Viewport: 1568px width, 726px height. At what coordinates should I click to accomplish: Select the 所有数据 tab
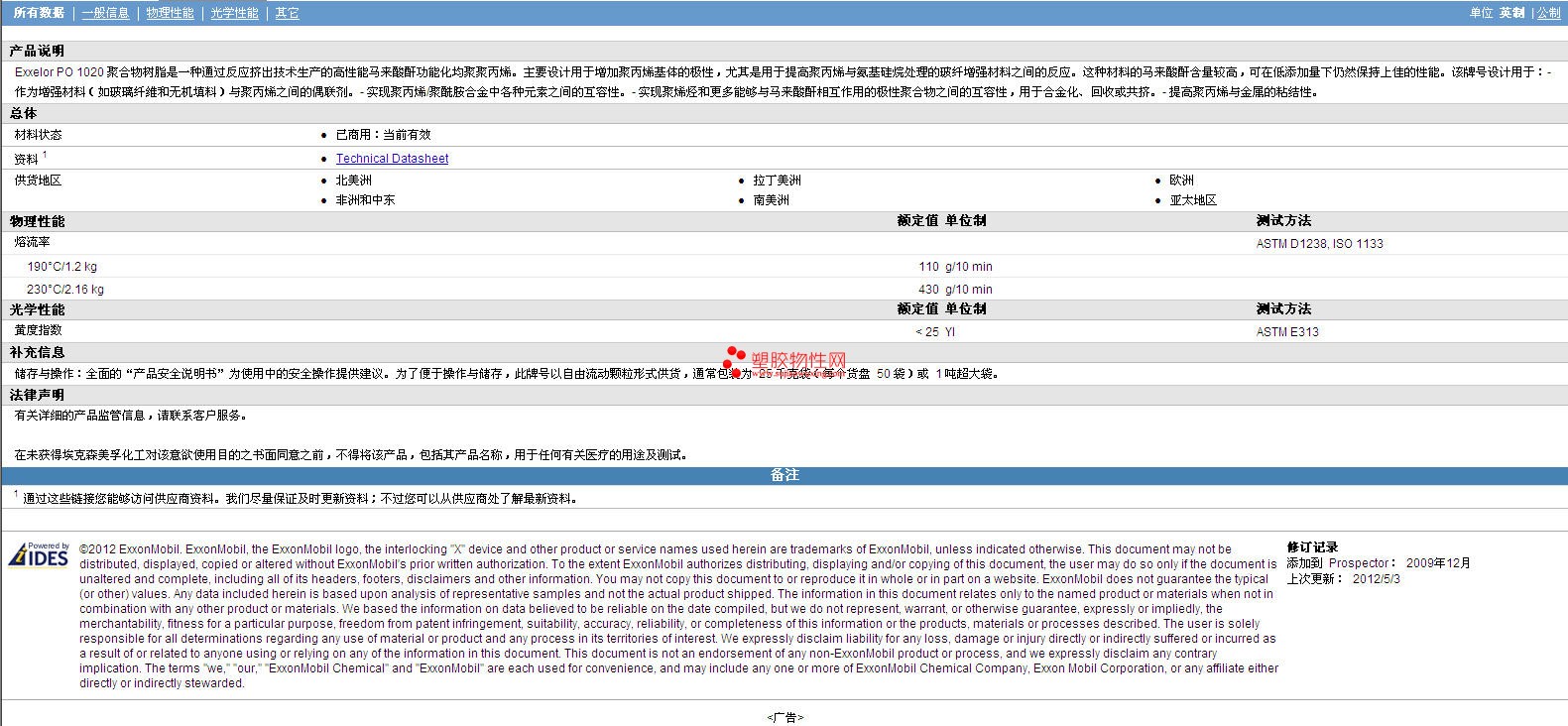coord(39,13)
